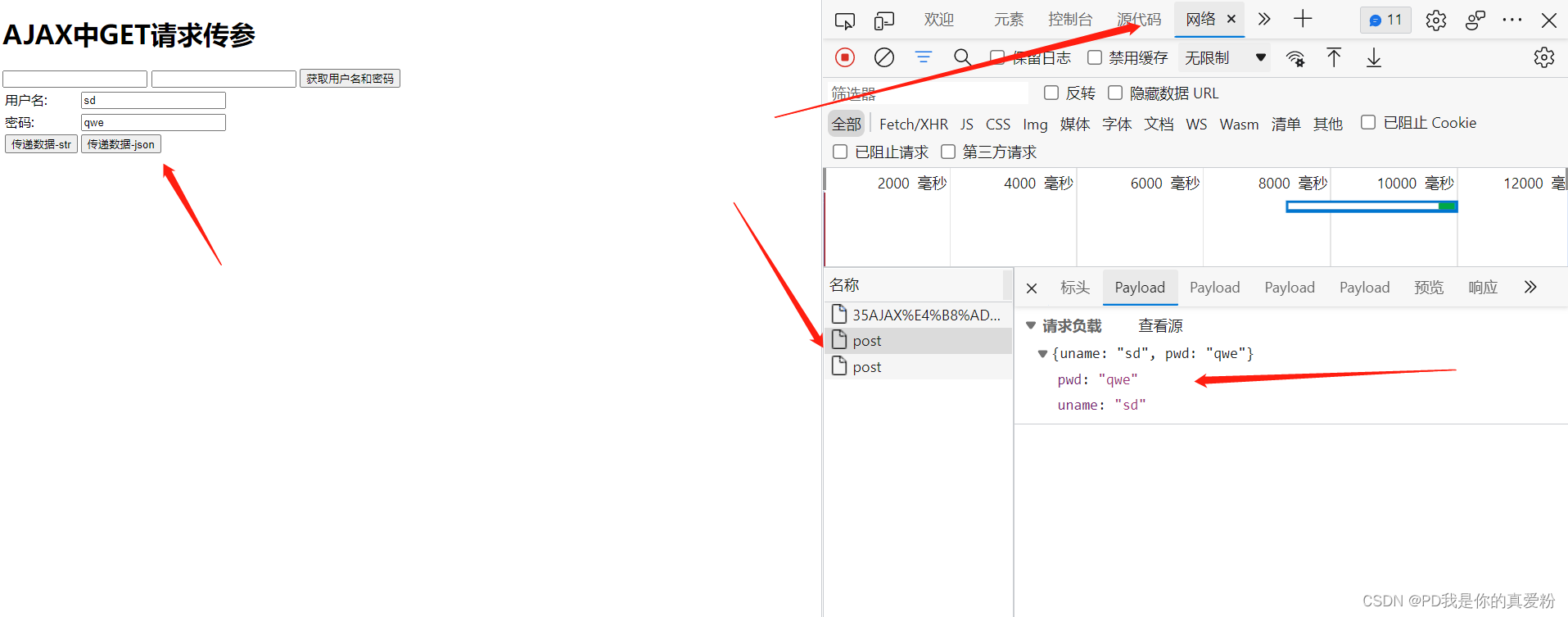1568x617 pixels.
Task: Show more DevTools tabs chevron
Action: [x=1264, y=19]
